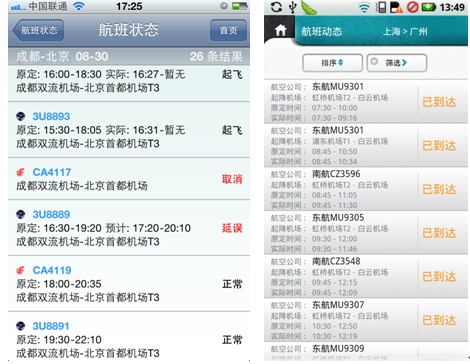Tap the green pea pod icon in status bar
The height and width of the screenshot is (364, 470).
pyautogui.click(x=309, y=7)
